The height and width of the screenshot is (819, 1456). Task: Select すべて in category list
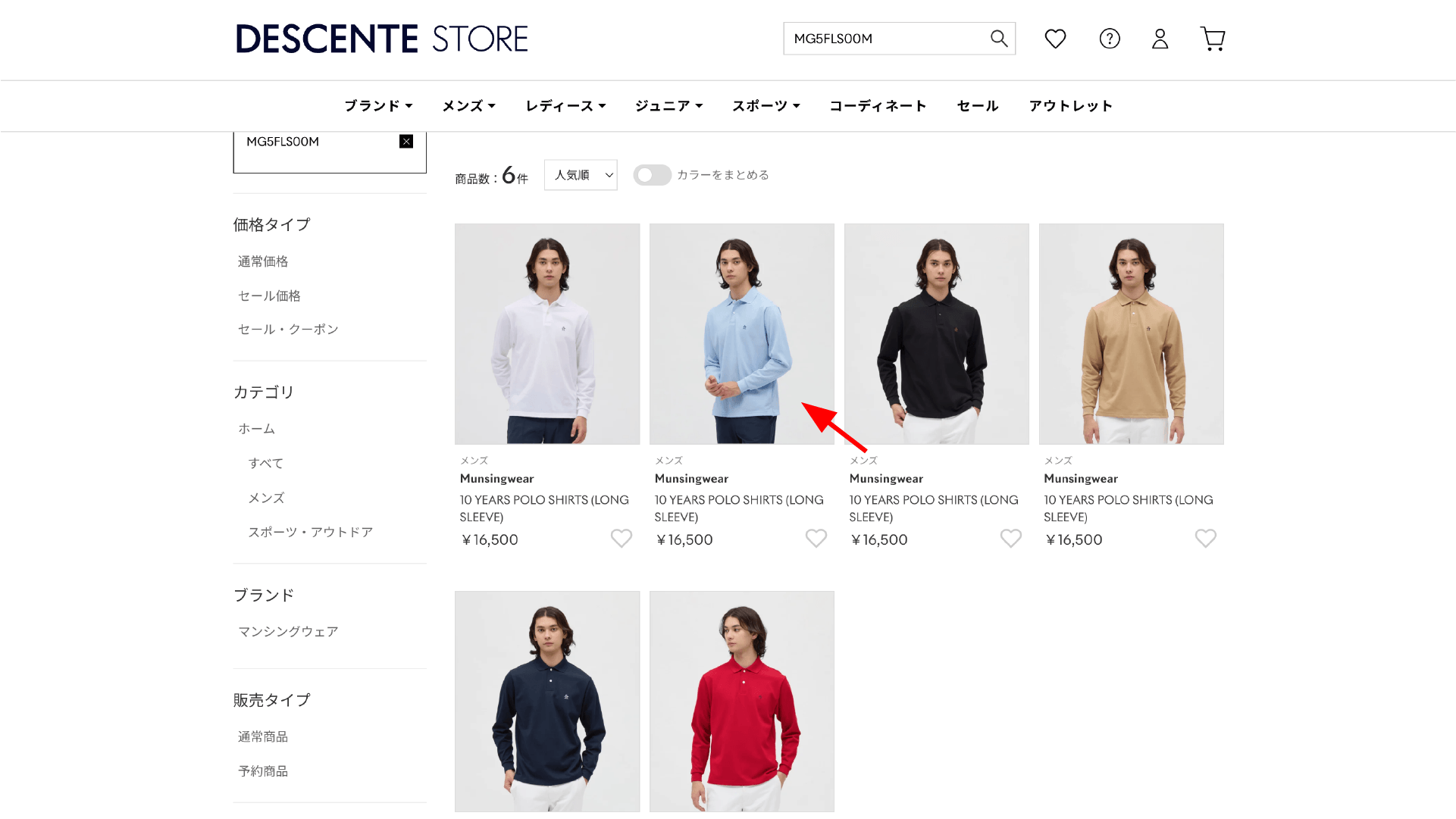coord(266,464)
